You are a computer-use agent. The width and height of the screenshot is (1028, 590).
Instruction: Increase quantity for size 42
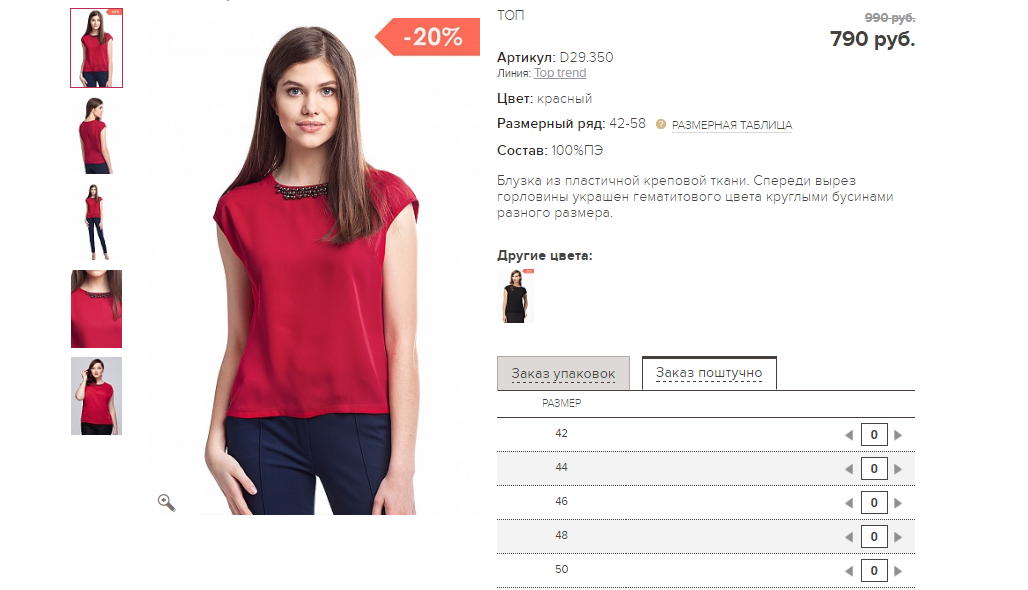[x=898, y=435]
